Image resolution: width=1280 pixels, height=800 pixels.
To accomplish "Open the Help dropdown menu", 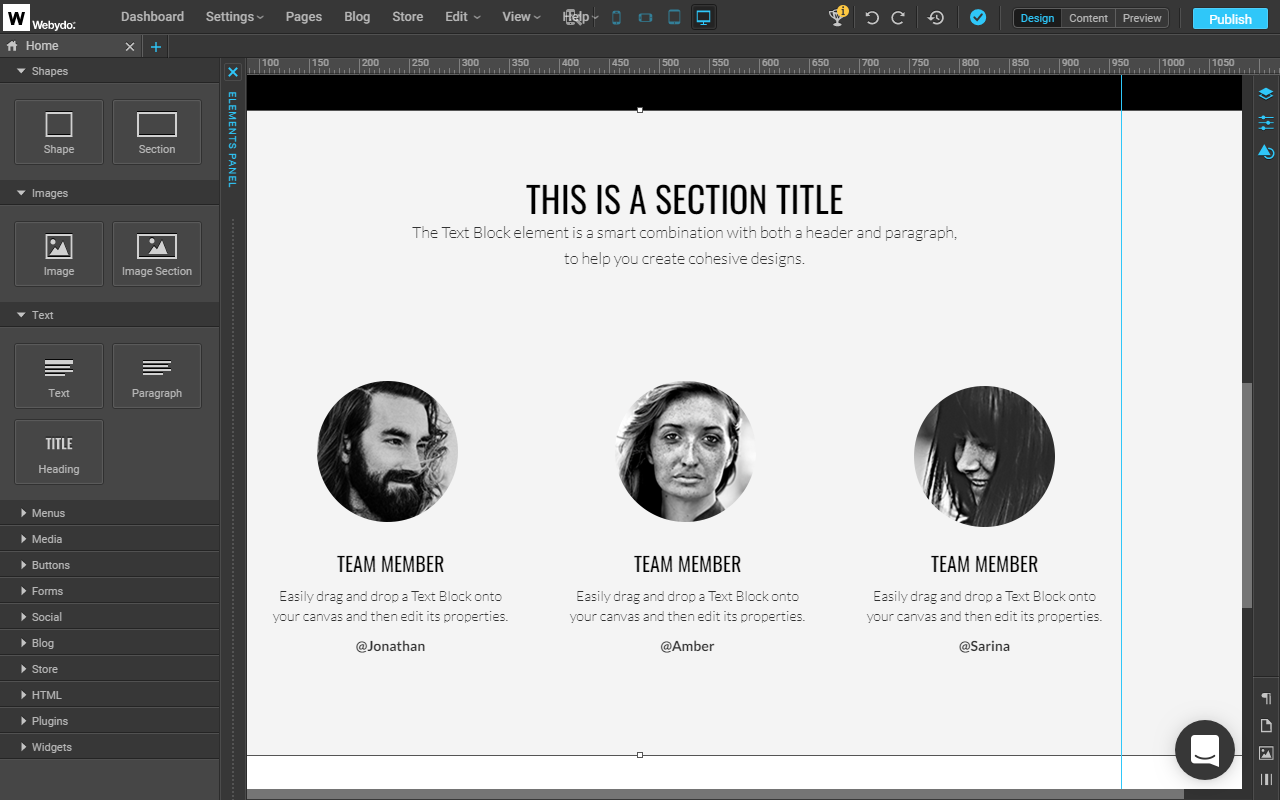I will [x=580, y=17].
